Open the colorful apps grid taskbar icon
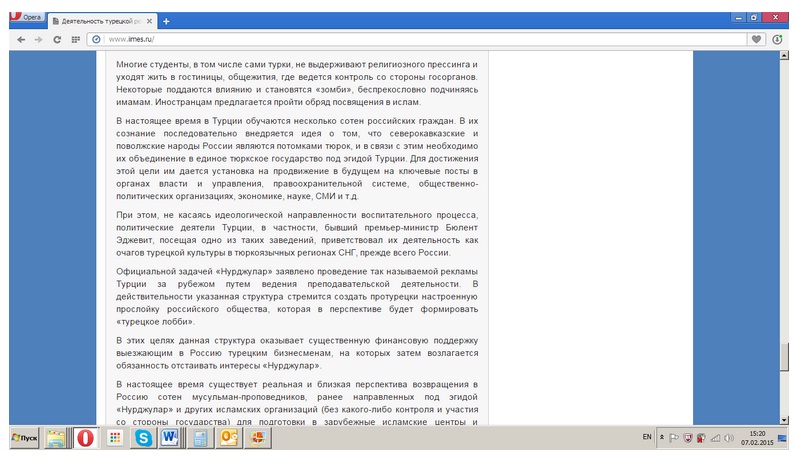798x465 pixels. (115, 438)
